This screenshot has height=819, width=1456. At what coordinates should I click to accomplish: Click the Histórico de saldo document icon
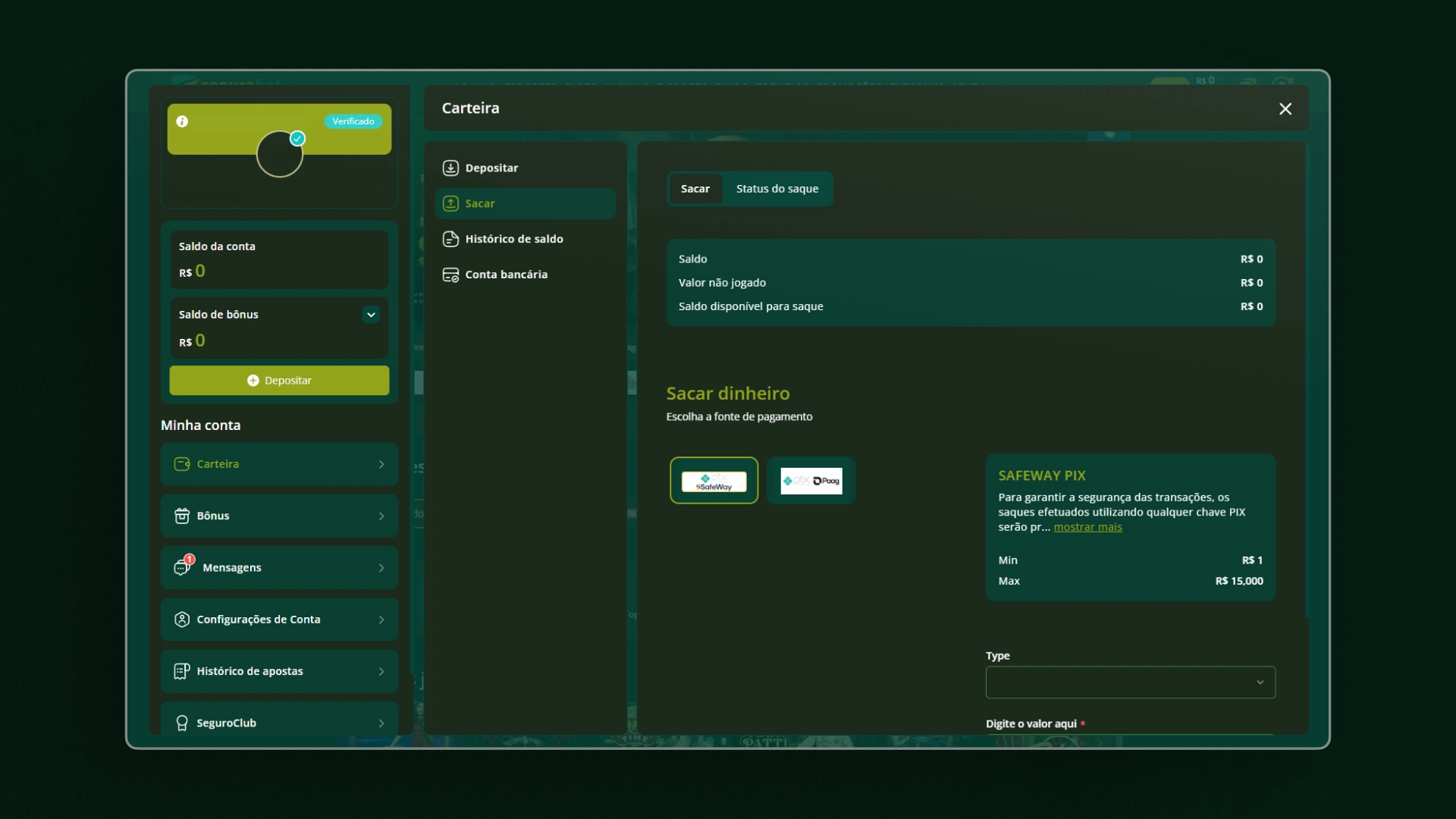click(450, 239)
